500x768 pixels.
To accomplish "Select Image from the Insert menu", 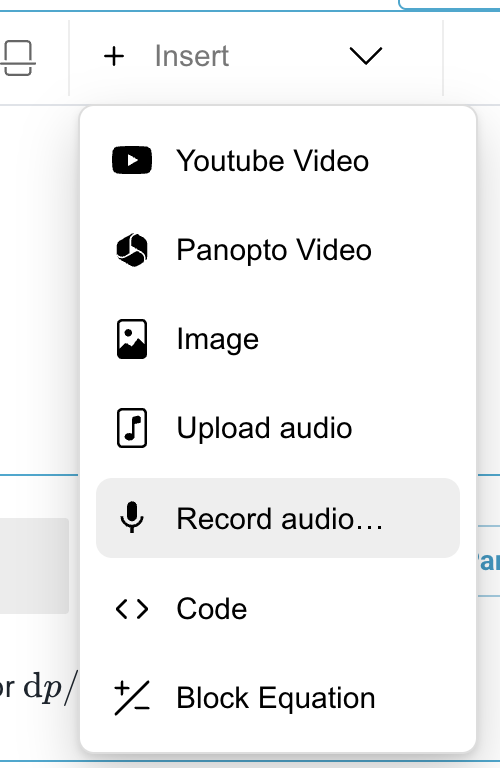I will [278, 339].
